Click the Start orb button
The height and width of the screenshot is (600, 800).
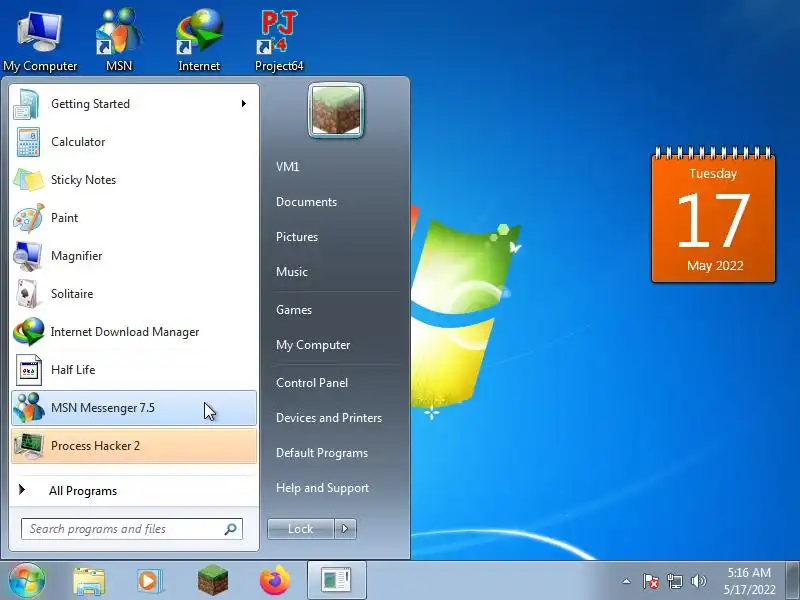pos(27,580)
